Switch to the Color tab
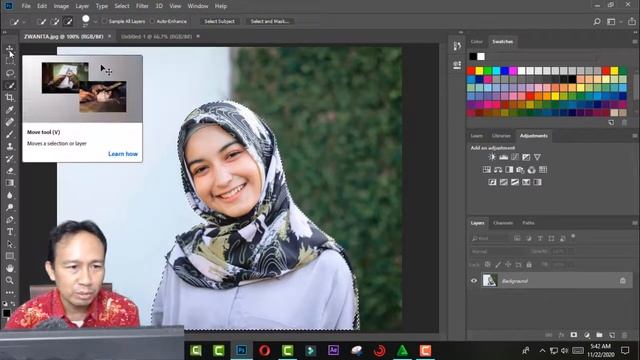640x360 pixels. click(476, 42)
